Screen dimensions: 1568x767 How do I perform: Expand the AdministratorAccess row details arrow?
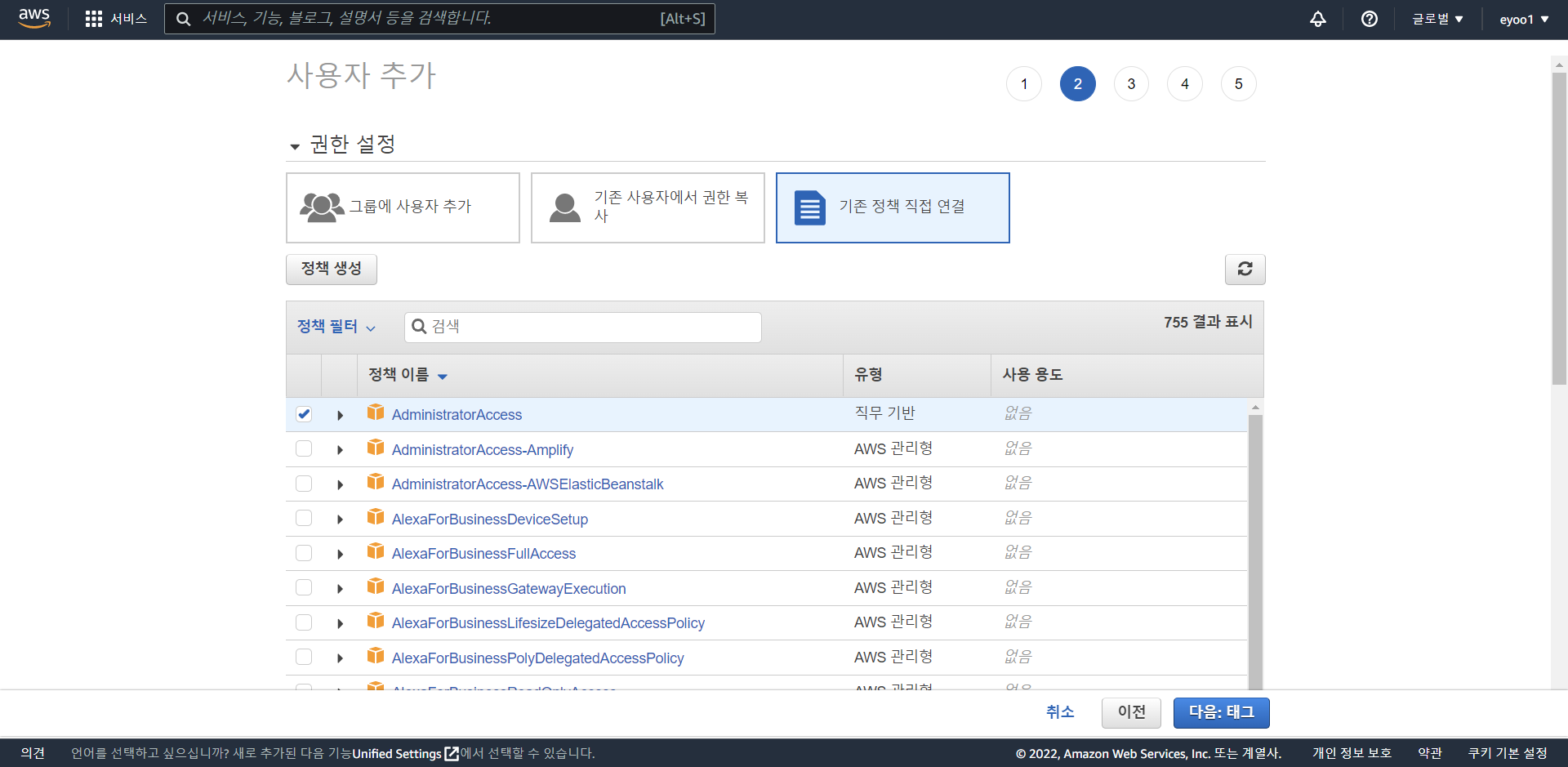340,416
